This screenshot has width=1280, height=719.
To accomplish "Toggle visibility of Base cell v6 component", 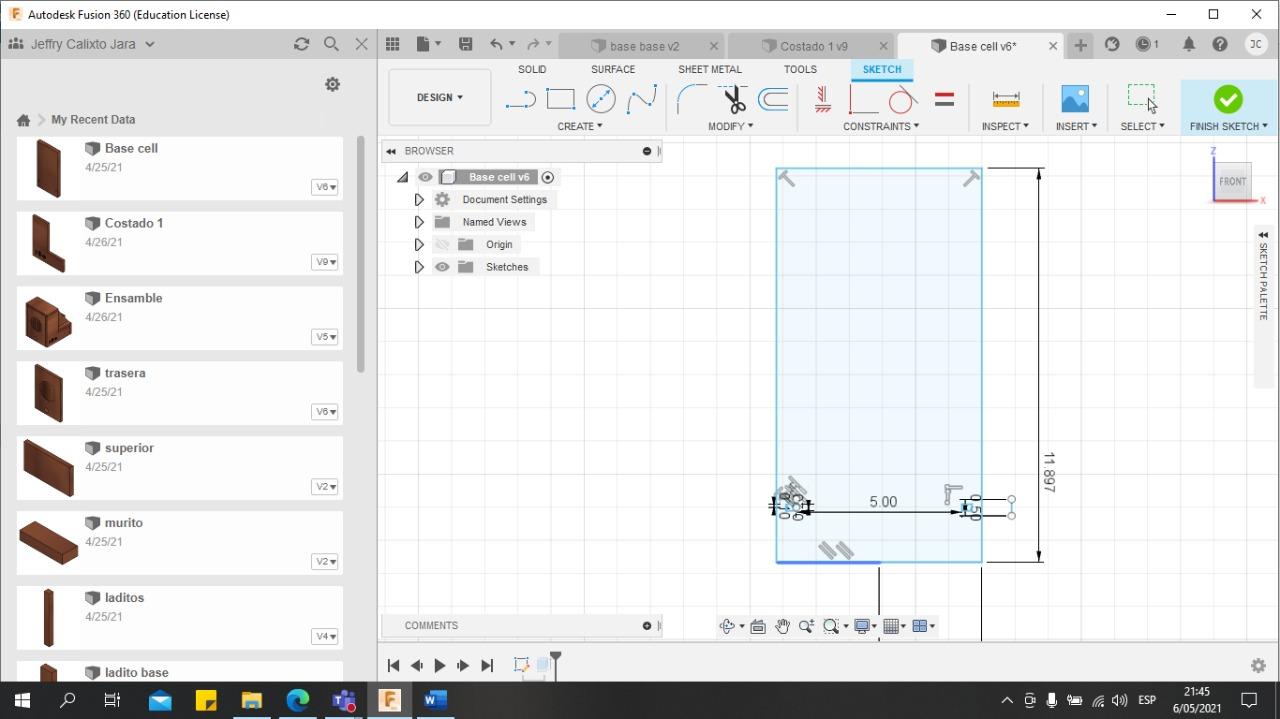I will (x=425, y=177).
